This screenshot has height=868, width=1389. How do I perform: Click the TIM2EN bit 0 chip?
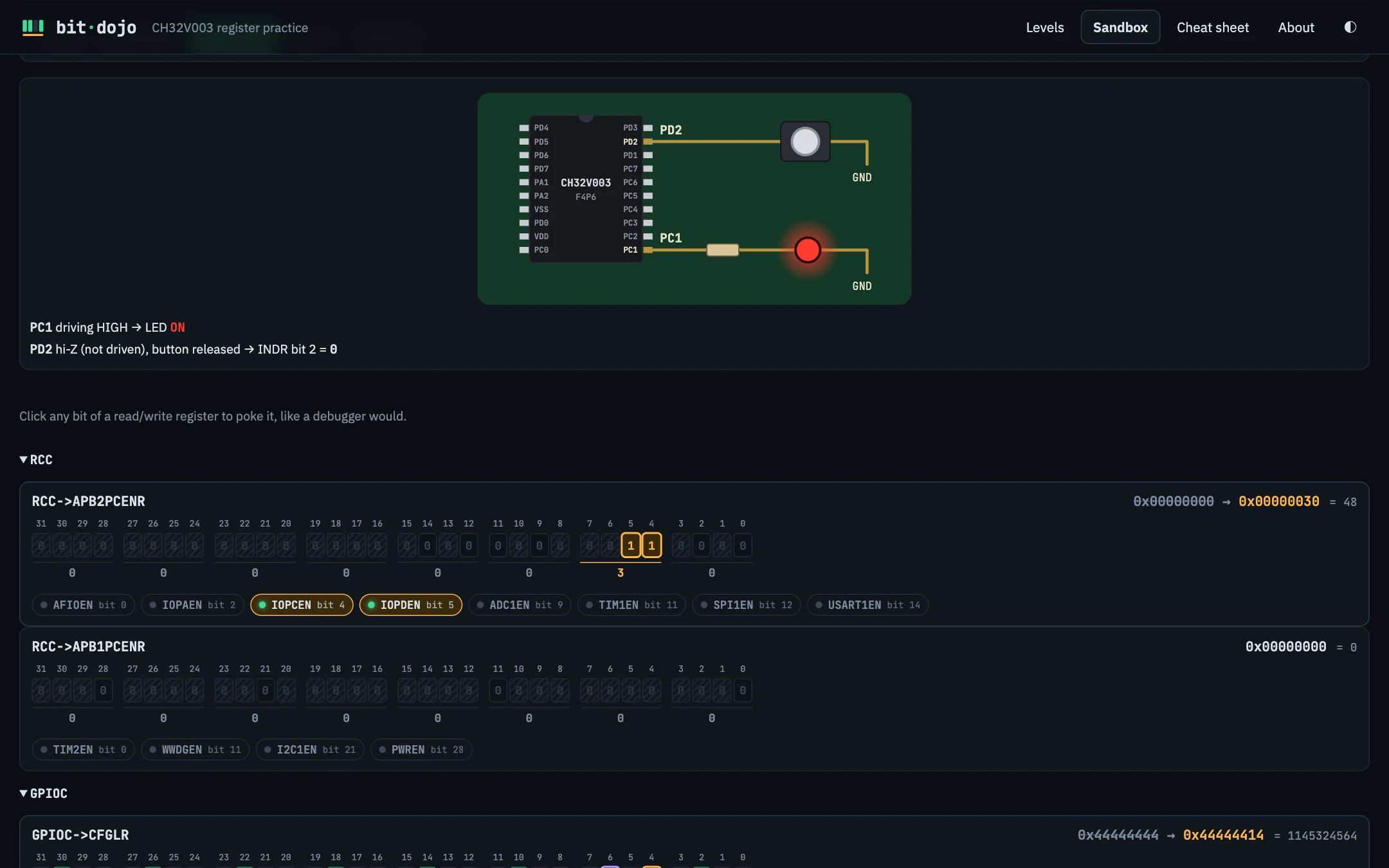(84, 750)
